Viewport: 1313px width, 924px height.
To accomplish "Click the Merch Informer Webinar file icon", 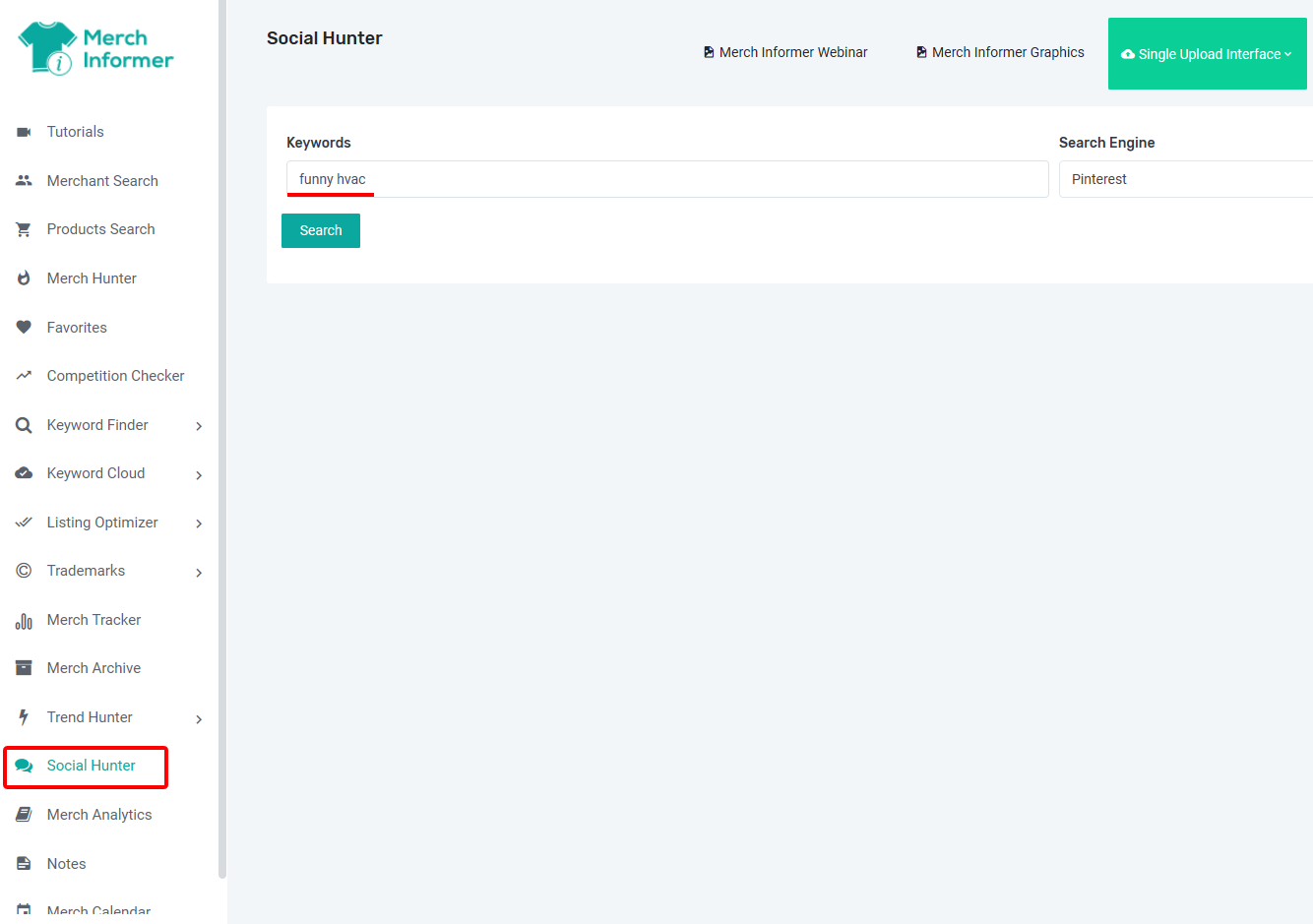I will [709, 52].
